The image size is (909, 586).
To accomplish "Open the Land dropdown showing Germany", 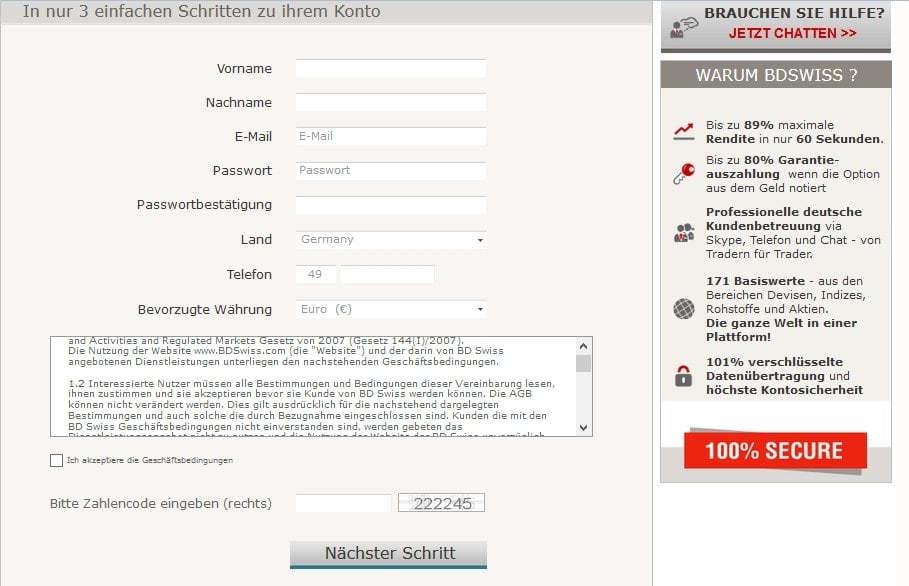I will click(x=391, y=239).
